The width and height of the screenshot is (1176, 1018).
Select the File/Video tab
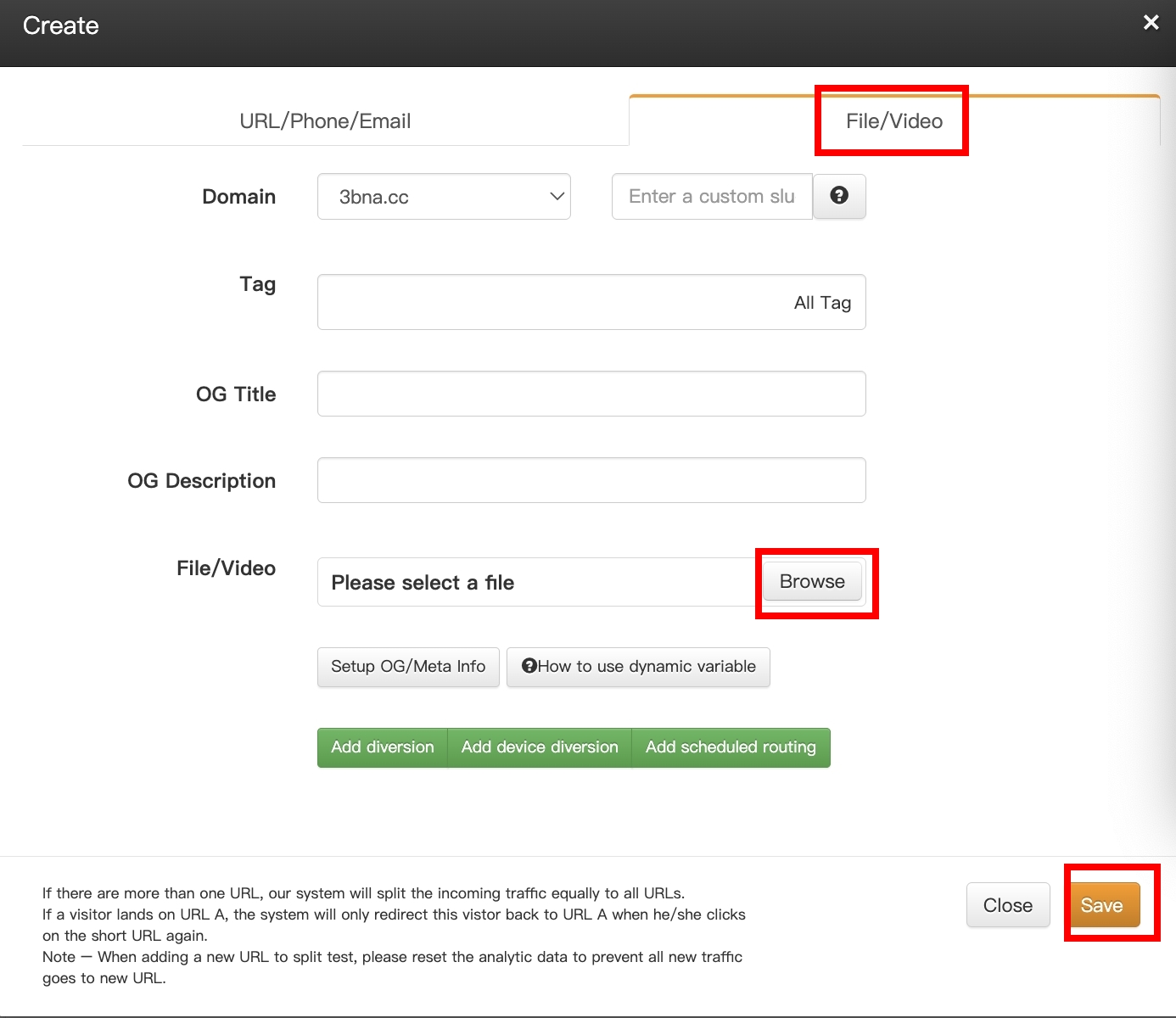point(893,121)
